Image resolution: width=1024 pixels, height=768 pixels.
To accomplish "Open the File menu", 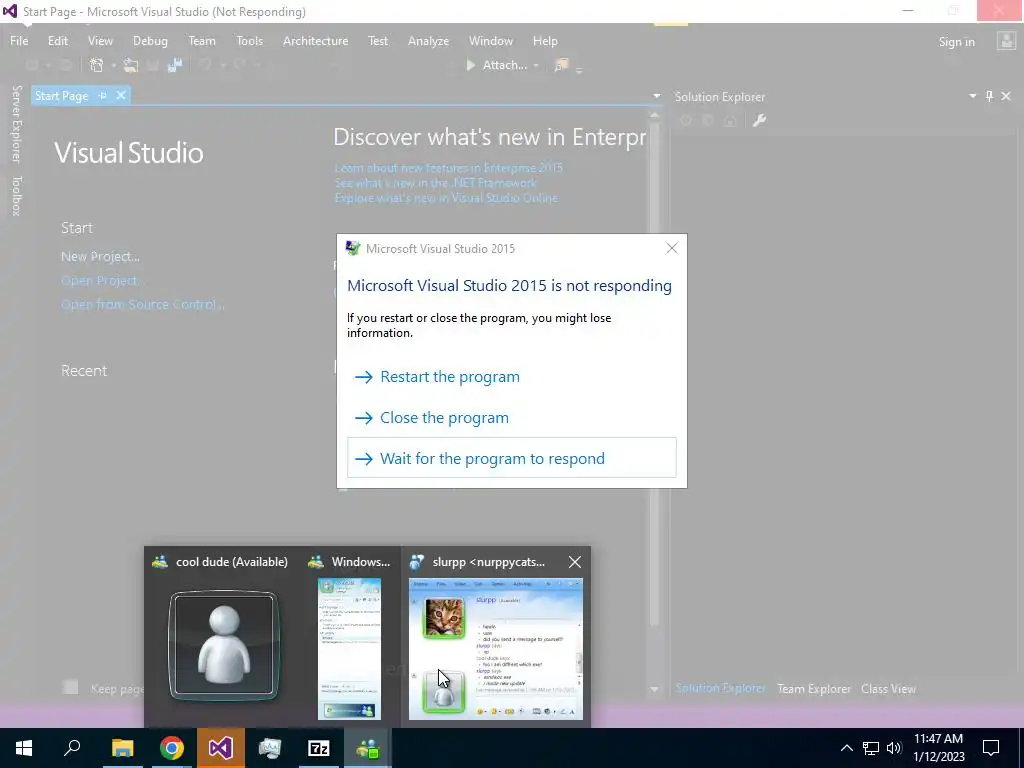I will point(19,40).
